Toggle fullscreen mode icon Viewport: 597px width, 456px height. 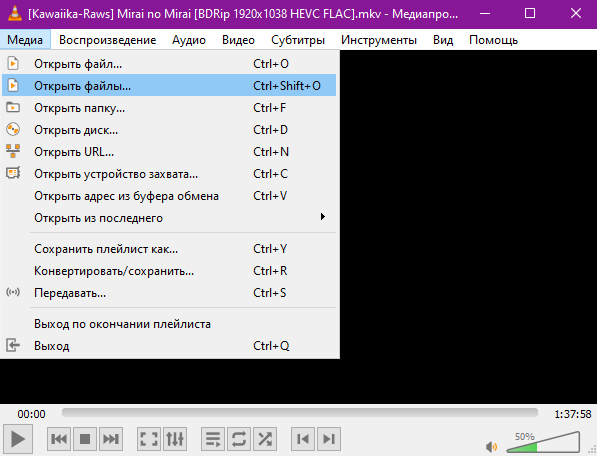click(148, 439)
